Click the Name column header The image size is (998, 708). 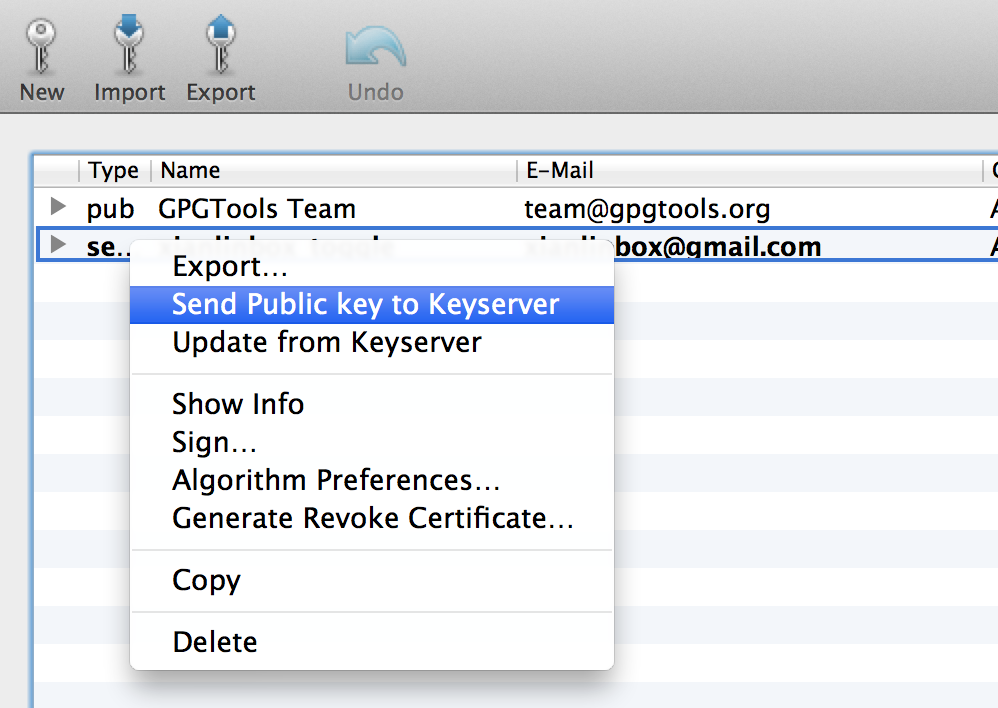[190, 171]
